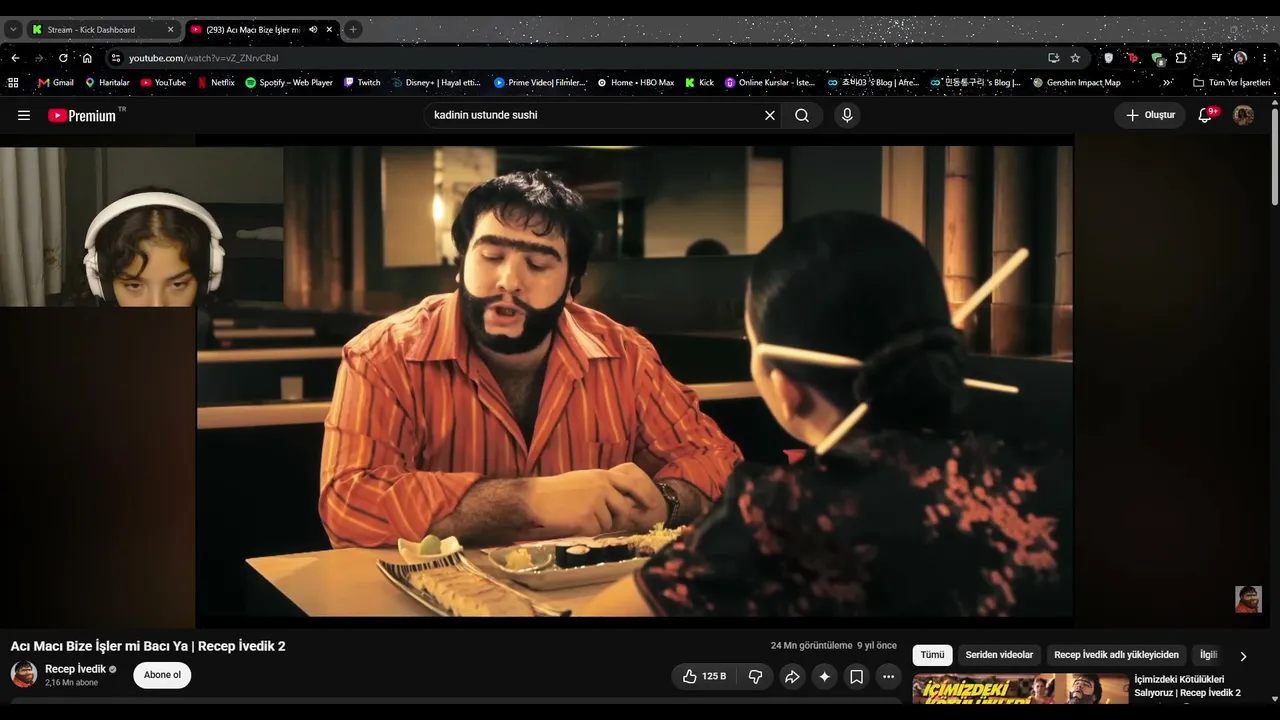This screenshot has height=720, width=1280.
Task: View site information icon in address bar
Action: click(x=116, y=58)
